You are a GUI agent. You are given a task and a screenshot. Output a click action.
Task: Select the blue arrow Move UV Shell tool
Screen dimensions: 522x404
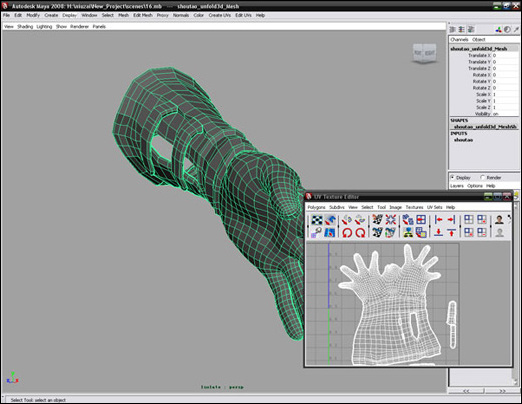coord(330,220)
